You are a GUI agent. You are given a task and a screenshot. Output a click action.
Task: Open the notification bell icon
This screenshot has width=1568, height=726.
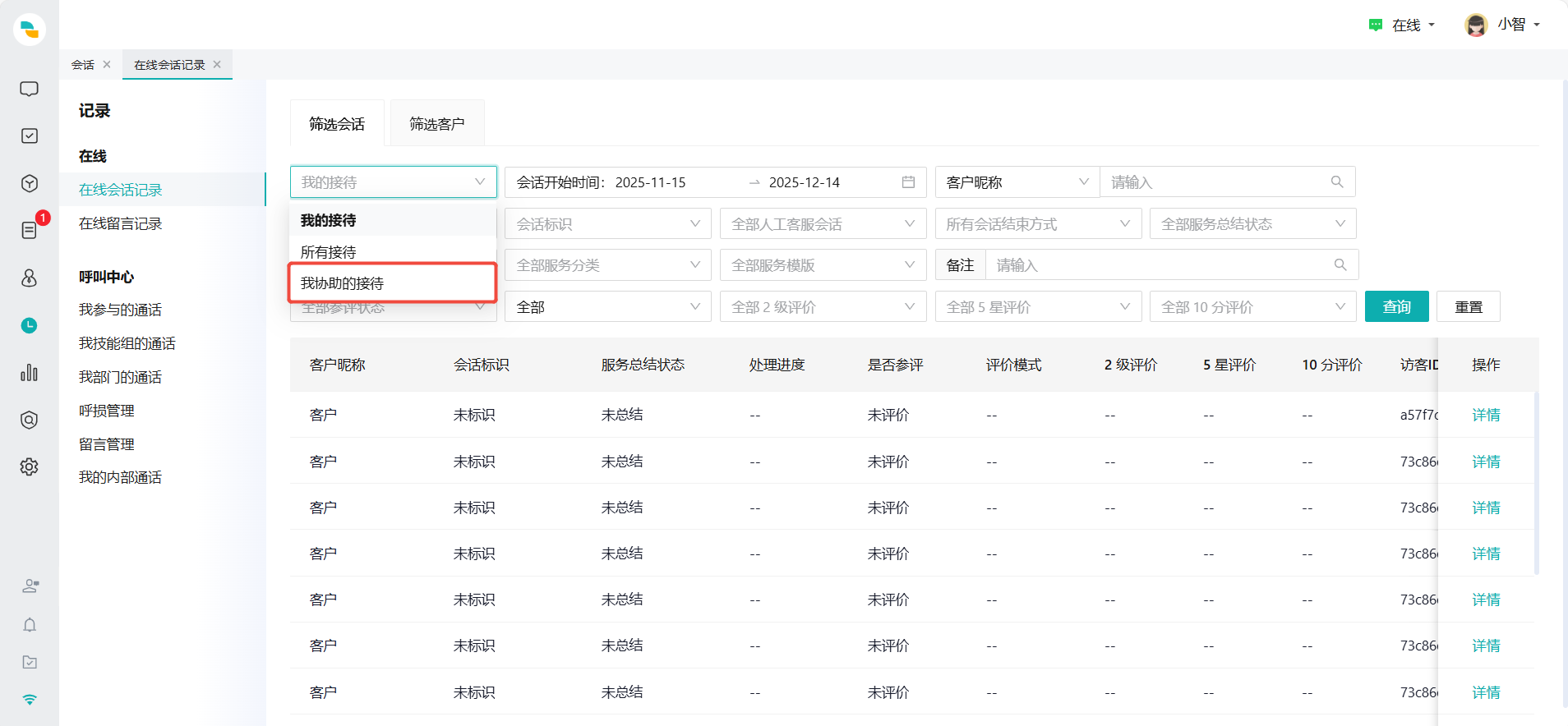tap(30, 625)
